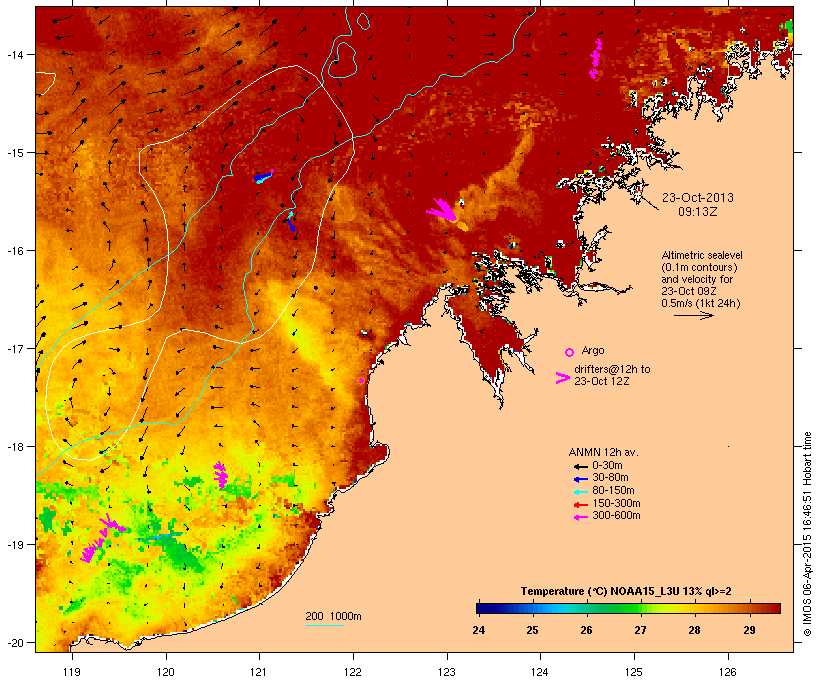
Task: Click the Temperature NOAA15_L3U colorbar title
Action: click(x=626, y=592)
